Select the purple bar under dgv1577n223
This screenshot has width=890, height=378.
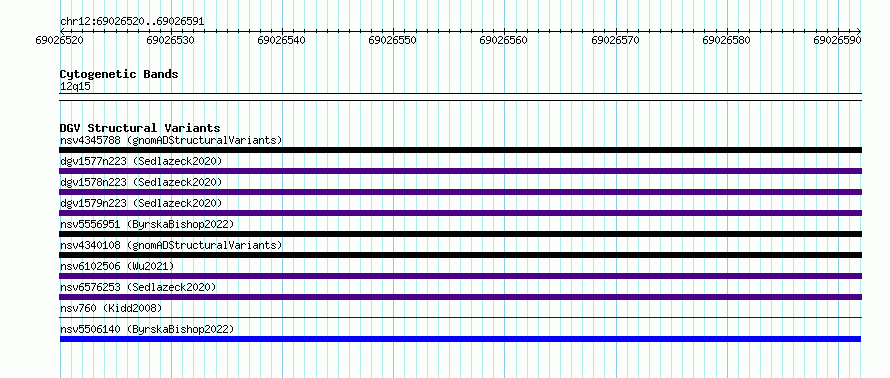(x=461, y=171)
